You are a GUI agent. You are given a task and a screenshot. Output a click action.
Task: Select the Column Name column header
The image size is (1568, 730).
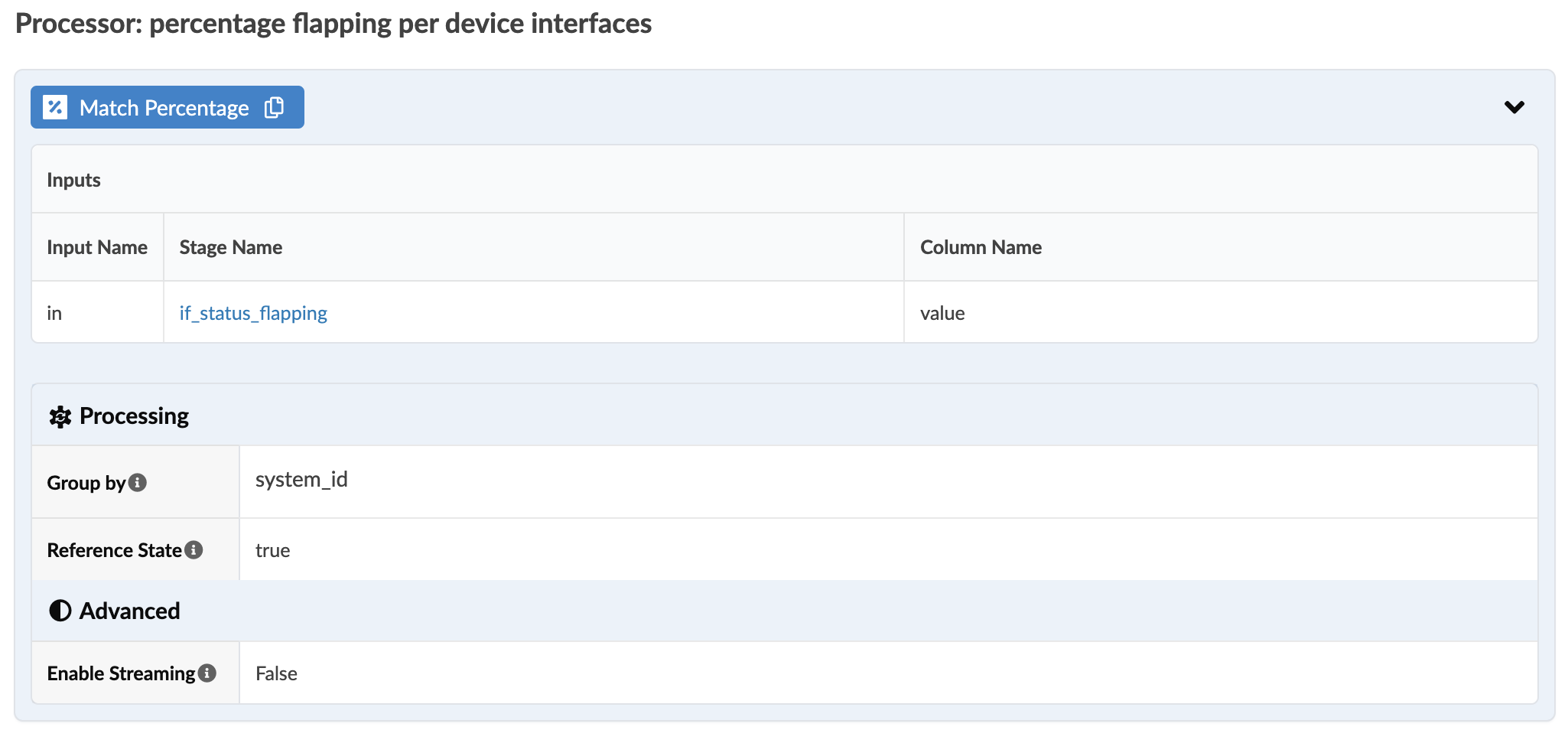pos(981,247)
